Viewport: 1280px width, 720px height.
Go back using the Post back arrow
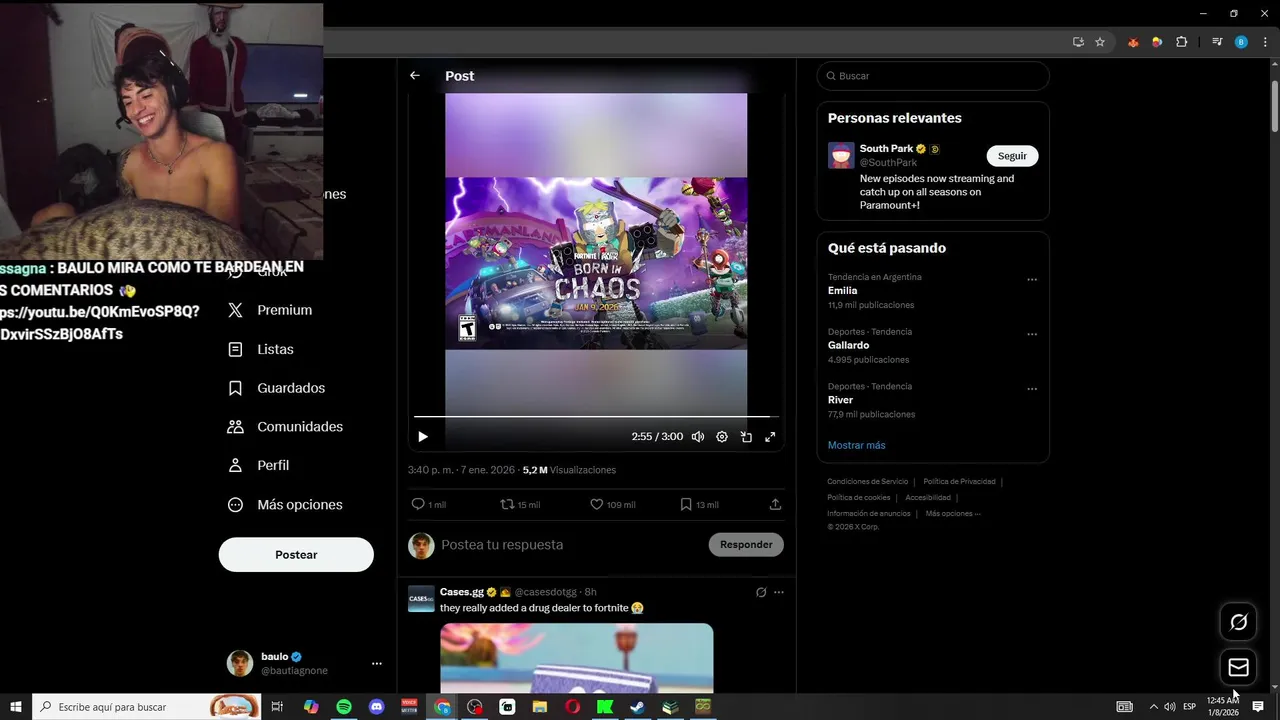pos(415,76)
